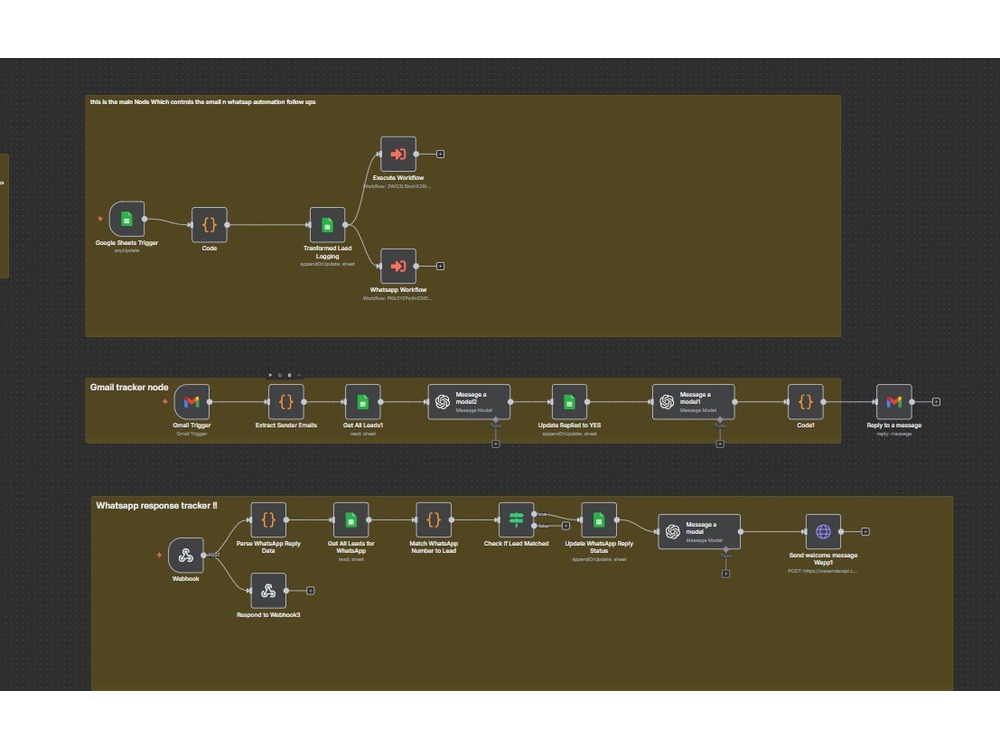Screen dimensions: 1000x750
Task: Click the Gmail tracker node sticky title
Action: 129,387
